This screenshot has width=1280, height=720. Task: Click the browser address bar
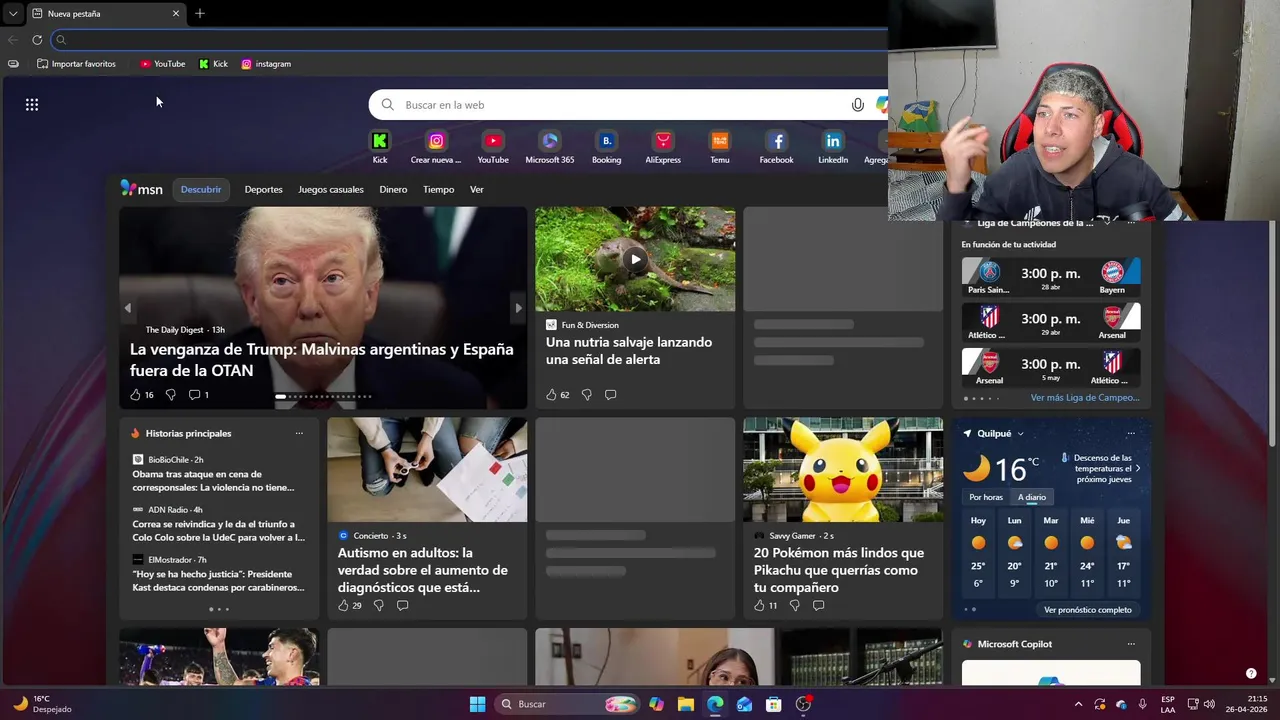tap(470, 40)
